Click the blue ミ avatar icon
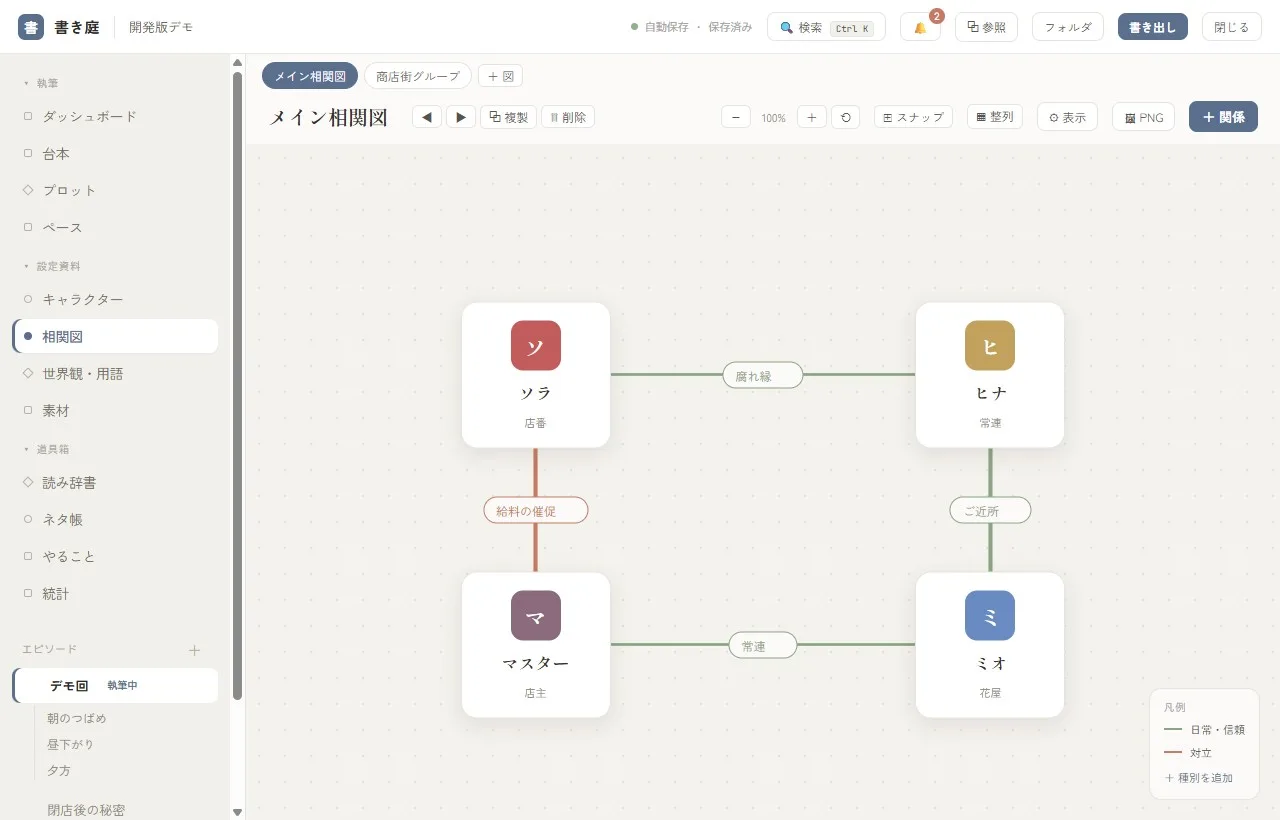The height and width of the screenshot is (820, 1280). pos(990,615)
